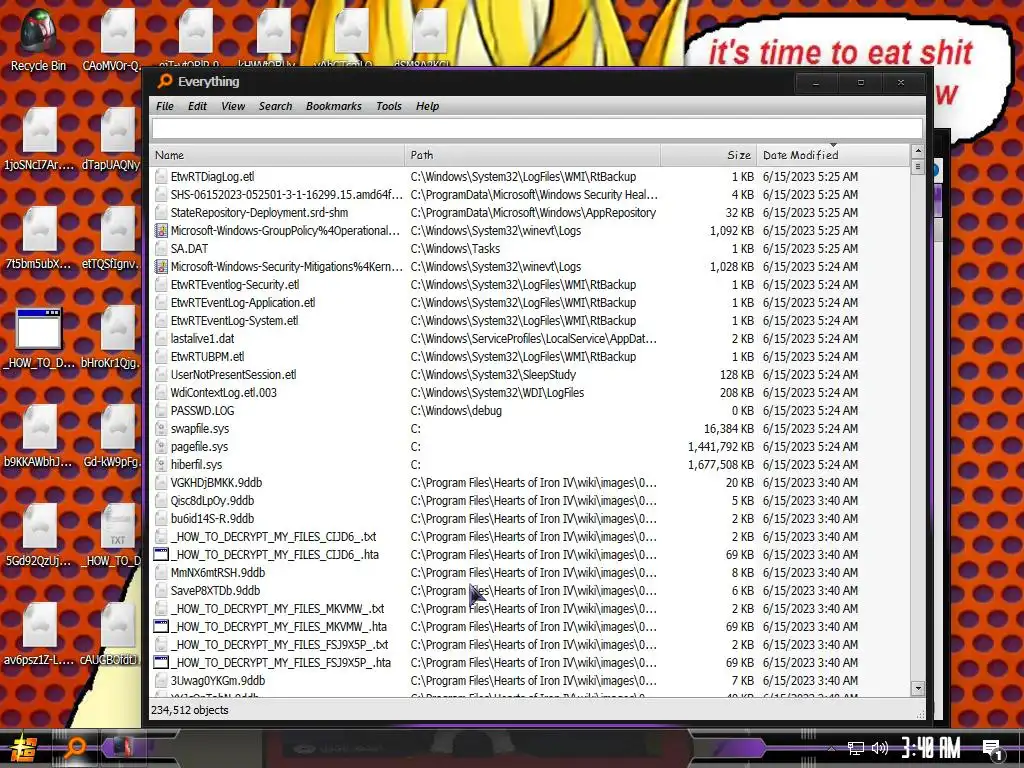The height and width of the screenshot is (768, 1024).
Task: Click the swapfile.sys file icon
Action: 161,428
